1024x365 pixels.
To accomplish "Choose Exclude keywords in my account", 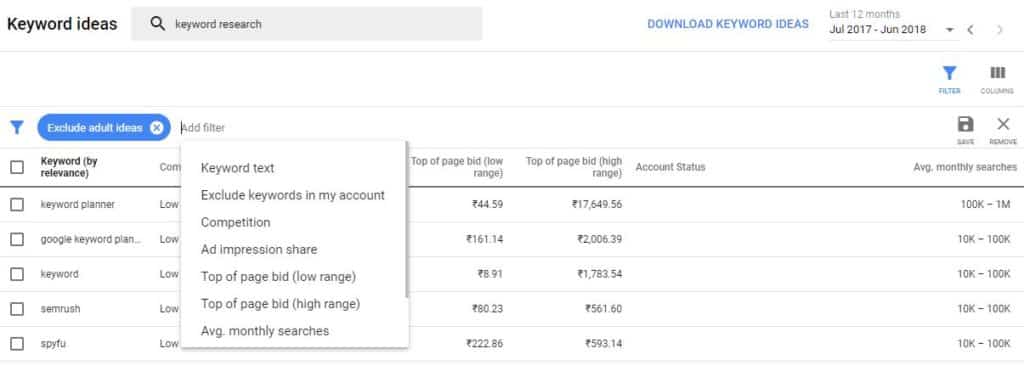I will 294,195.
